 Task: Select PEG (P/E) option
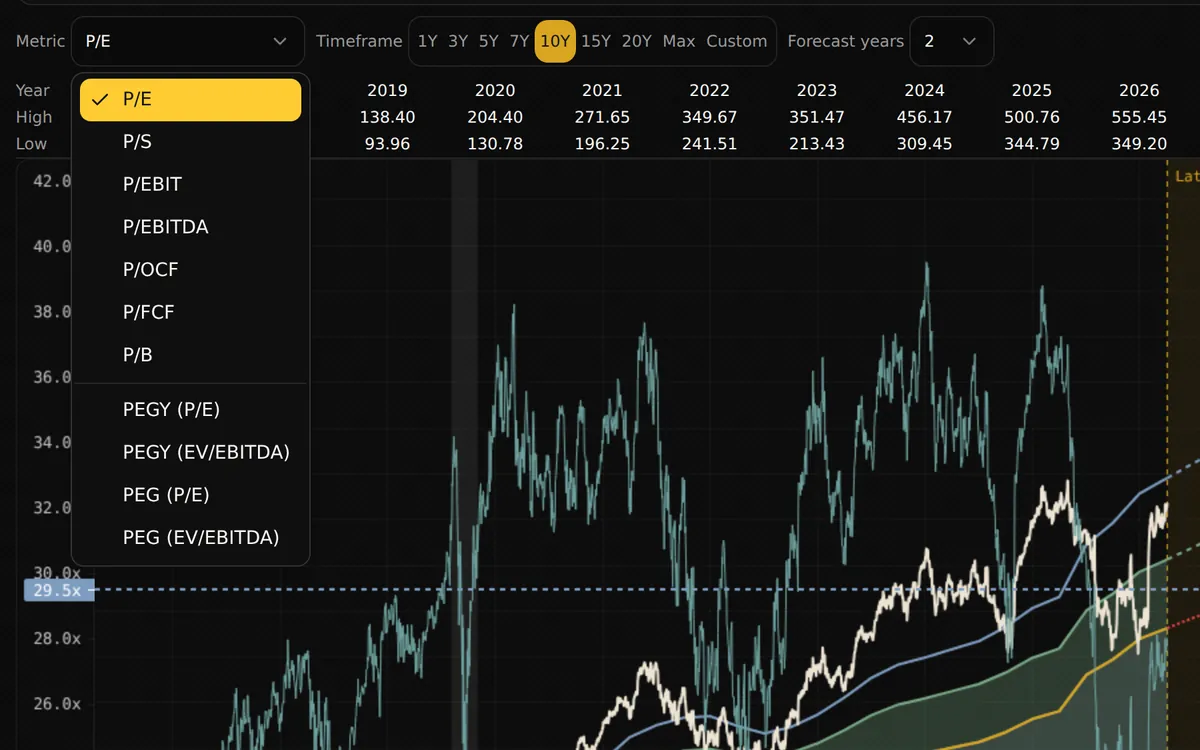pyautogui.click(x=191, y=495)
